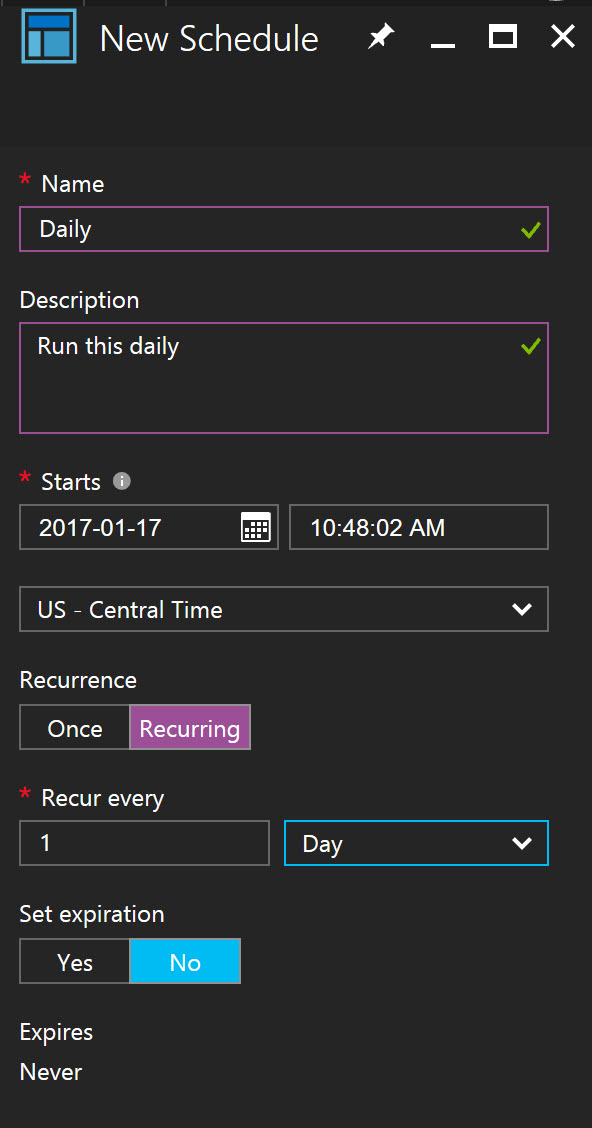Screen dimensions: 592x1128
Task: Set expiration to Yes
Action: click(x=75, y=961)
